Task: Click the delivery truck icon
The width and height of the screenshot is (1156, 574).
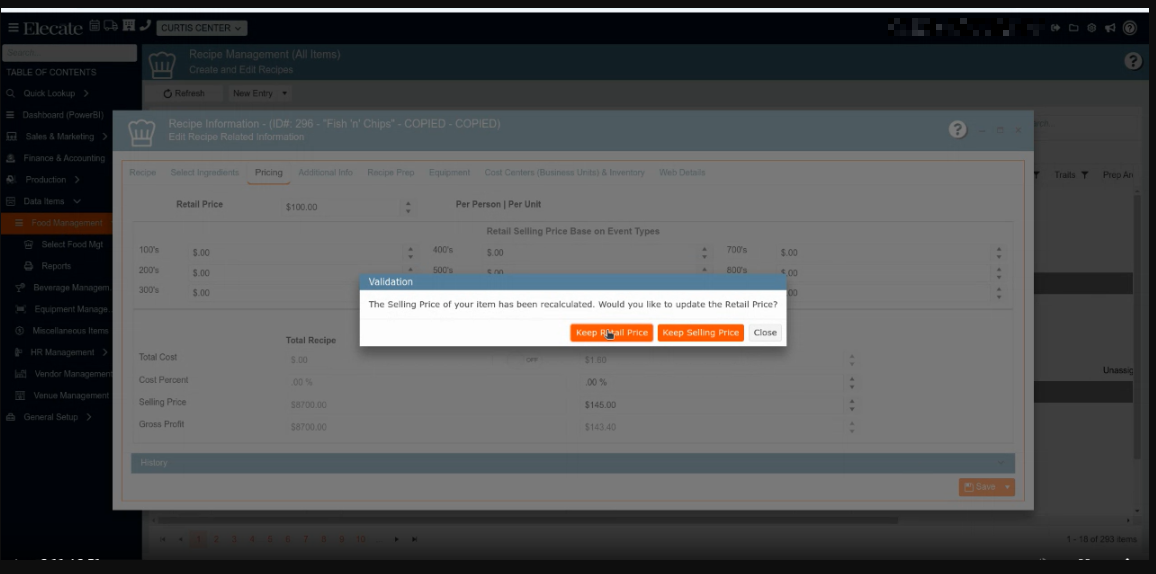Action: tap(110, 27)
